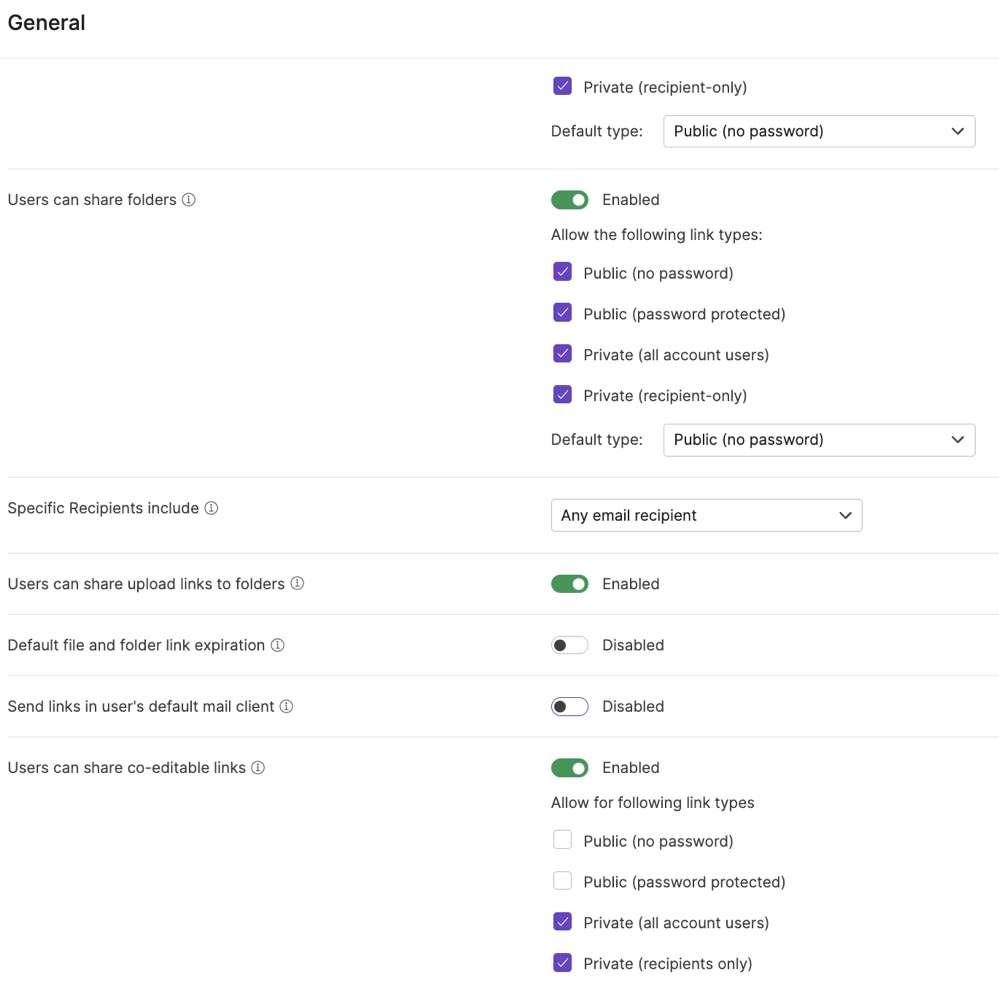Enable Public (no password) for co-editable links
999x986 pixels.
pos(563,840)
